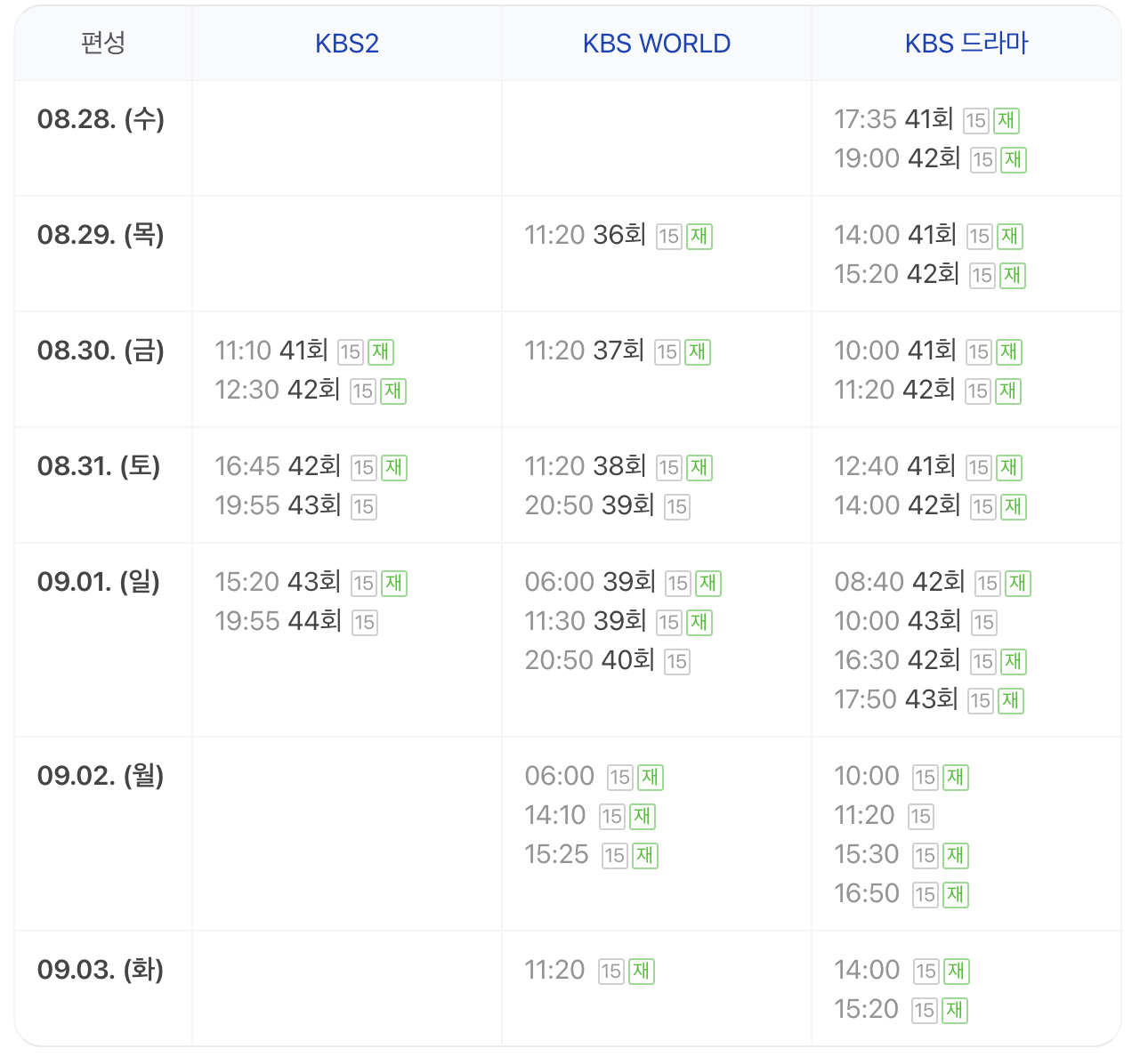Select the 08.31. (토) date row label
The width and height of the screenshot is (1148, 1057).
[99, 466]
